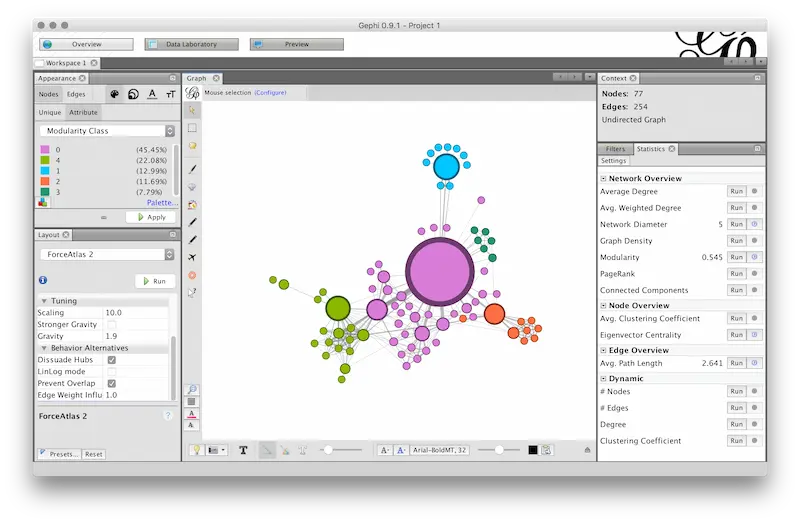Toggle the Nodes button in Appearance
The image size is (800, 523).
point(48,94)
